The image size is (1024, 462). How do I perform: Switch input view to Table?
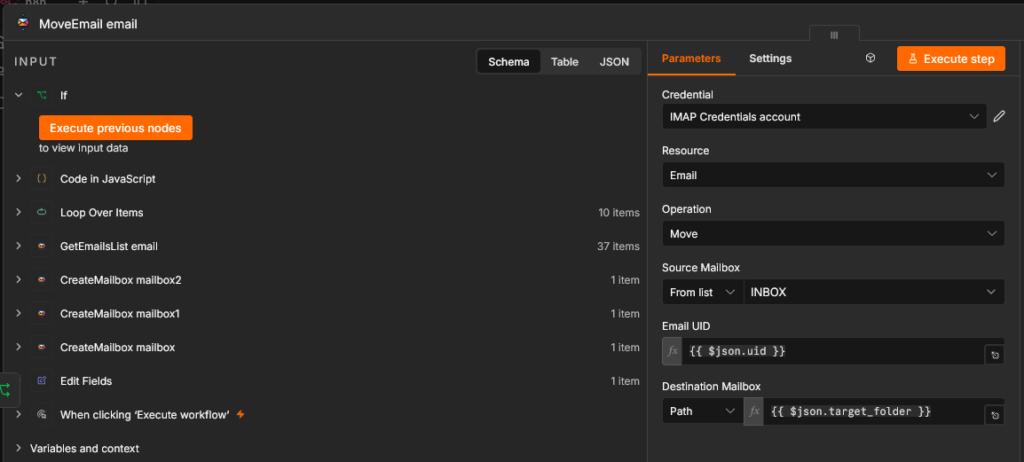click(x=565, y=61)
